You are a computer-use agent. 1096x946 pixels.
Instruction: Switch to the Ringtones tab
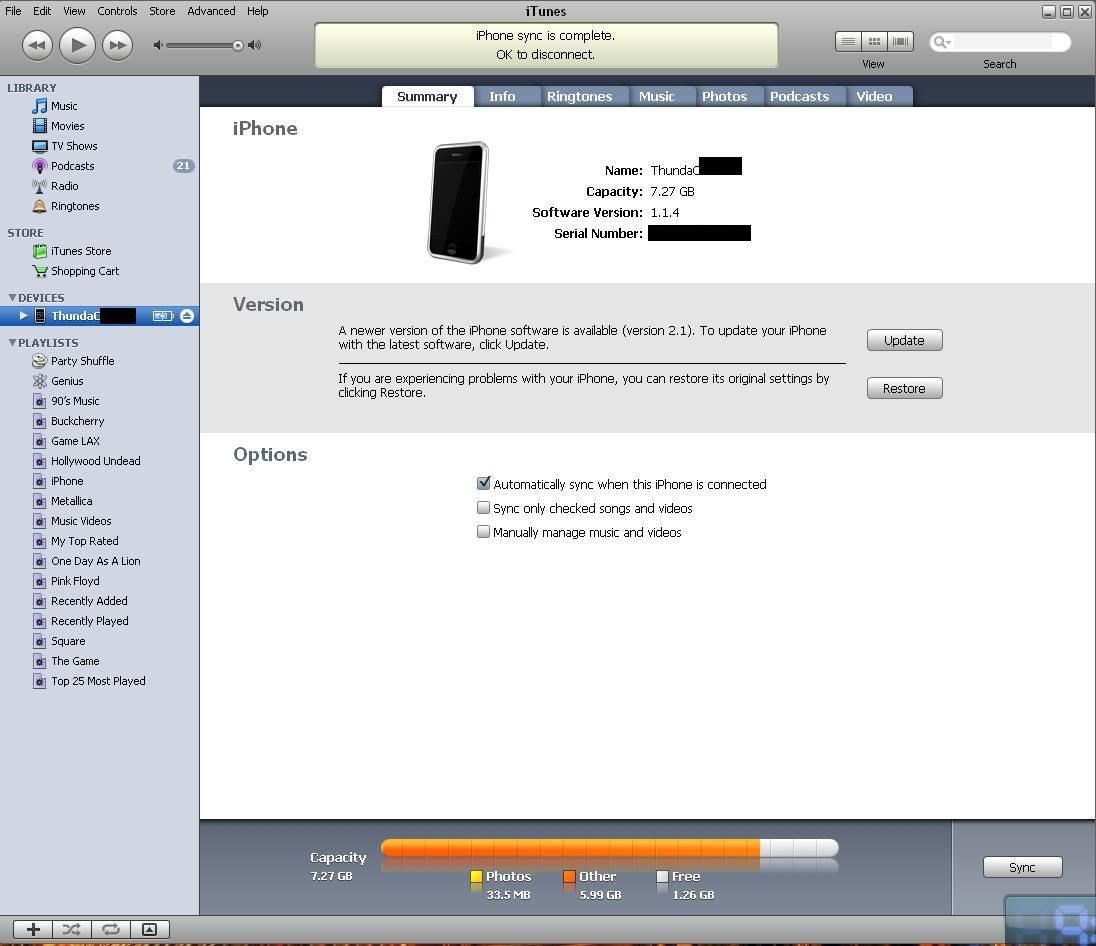[579, 96]
